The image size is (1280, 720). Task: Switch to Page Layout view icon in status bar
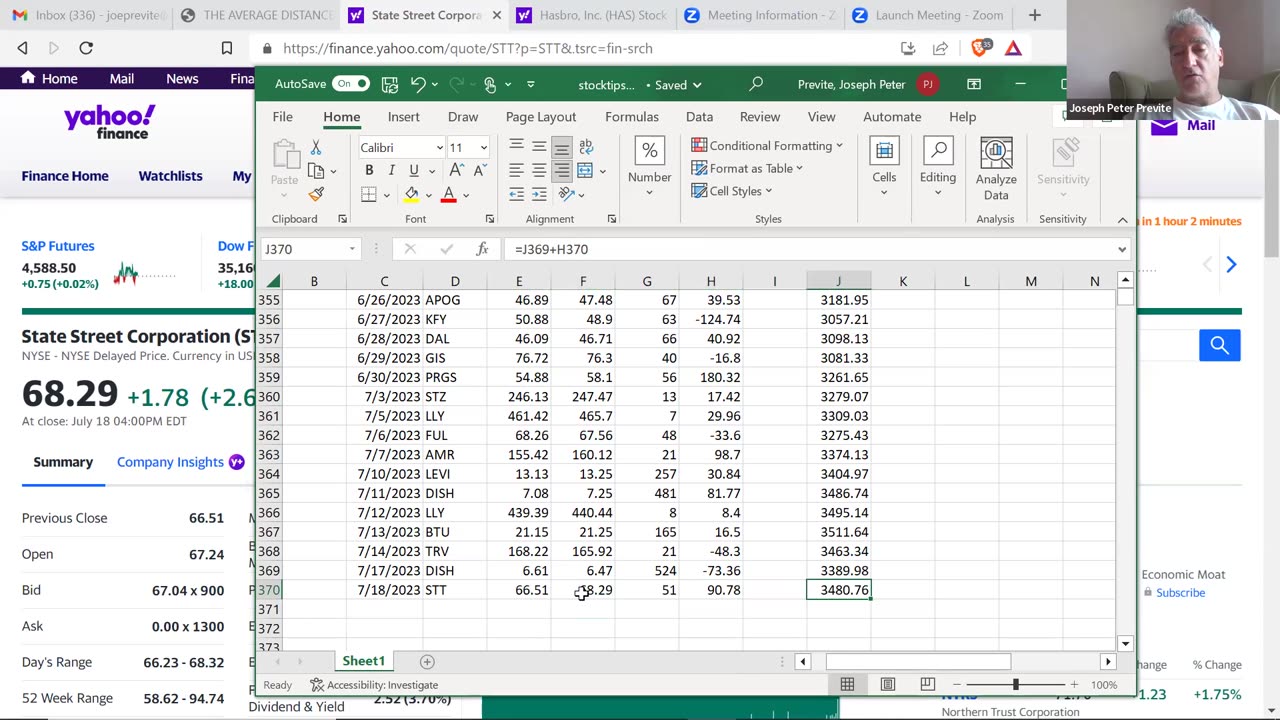click(x=887, y=685)
